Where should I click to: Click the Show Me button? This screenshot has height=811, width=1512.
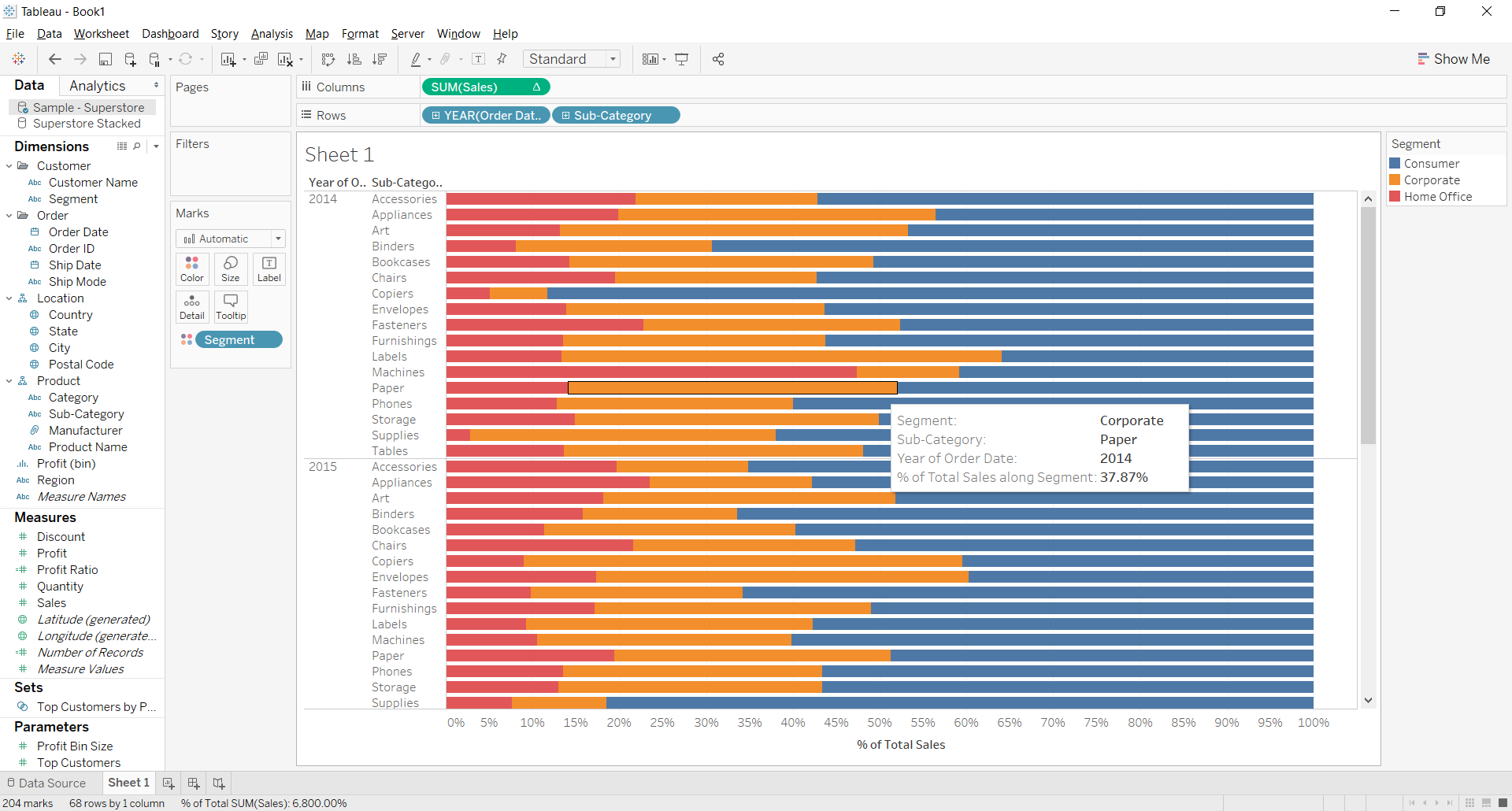(1454, 58)
